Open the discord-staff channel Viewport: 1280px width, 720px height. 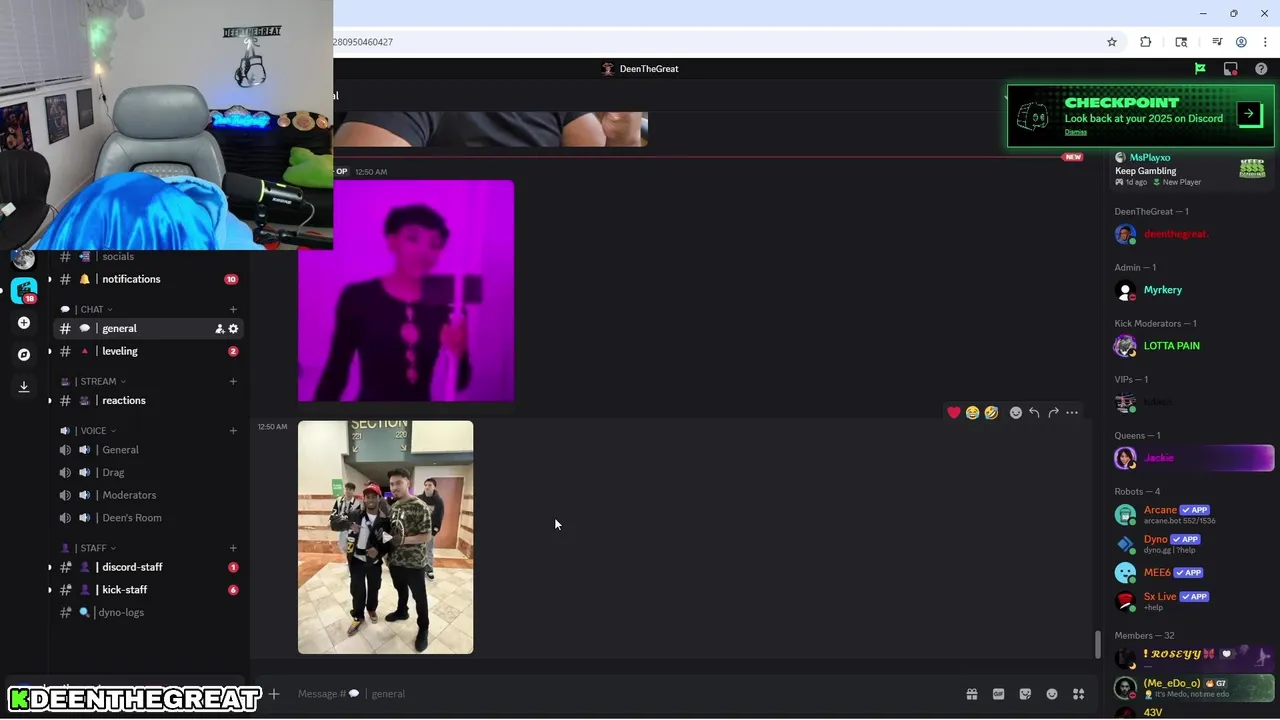pos(148,567)
